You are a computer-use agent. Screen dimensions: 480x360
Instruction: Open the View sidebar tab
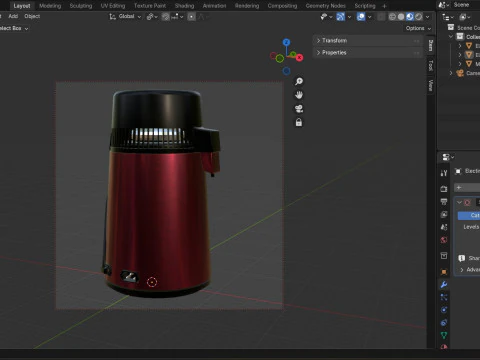click(431, 85)
